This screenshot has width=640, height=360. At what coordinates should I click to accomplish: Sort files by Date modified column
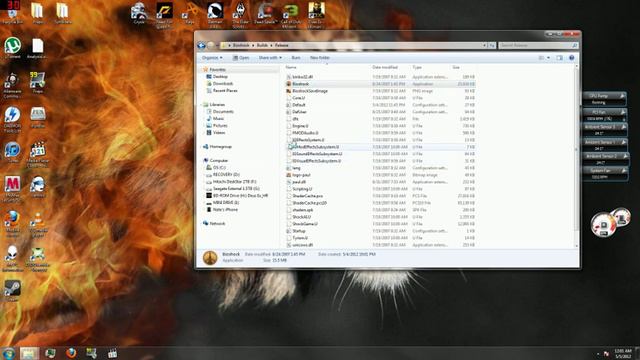coord(384,67)
